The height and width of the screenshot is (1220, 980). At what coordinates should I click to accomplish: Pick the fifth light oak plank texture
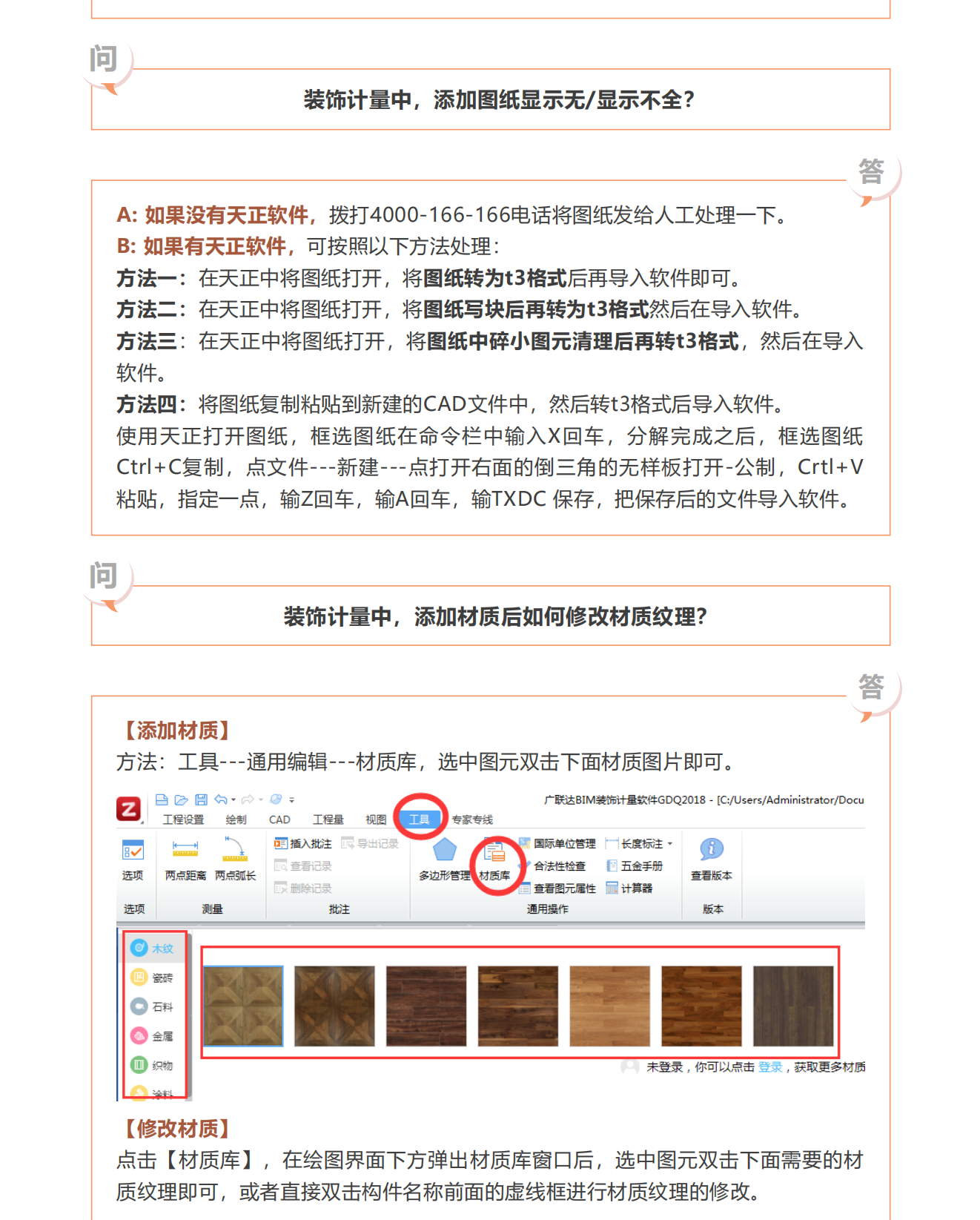point(610,1006)
